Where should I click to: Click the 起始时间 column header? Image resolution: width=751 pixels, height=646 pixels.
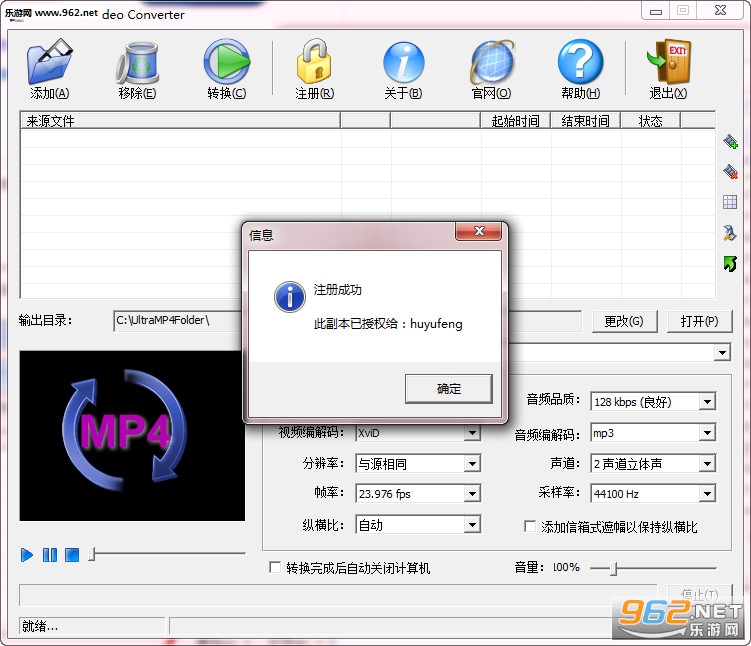click(515, 121)
